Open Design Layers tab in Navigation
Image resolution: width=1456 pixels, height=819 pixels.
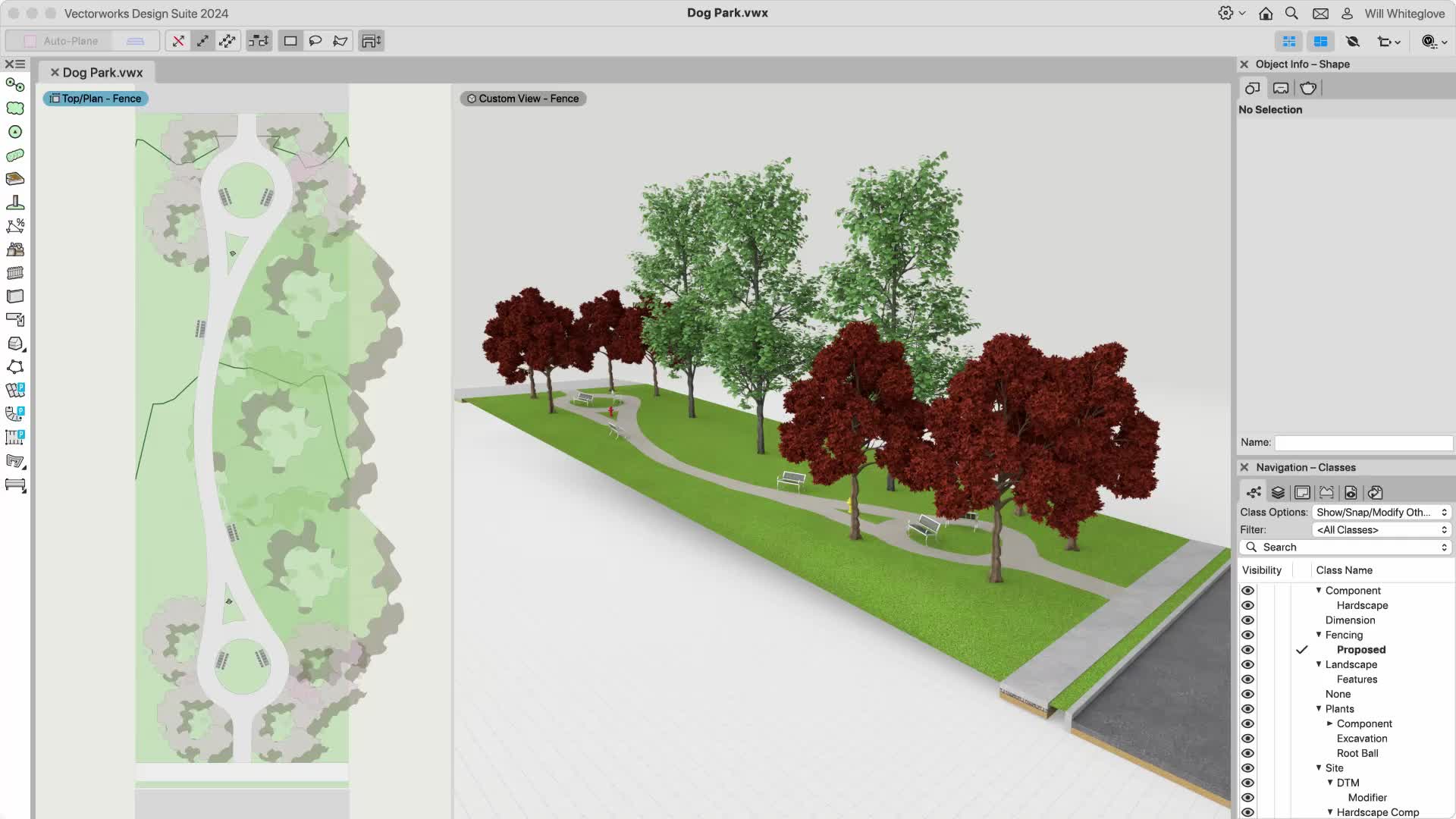[1278, 493]
